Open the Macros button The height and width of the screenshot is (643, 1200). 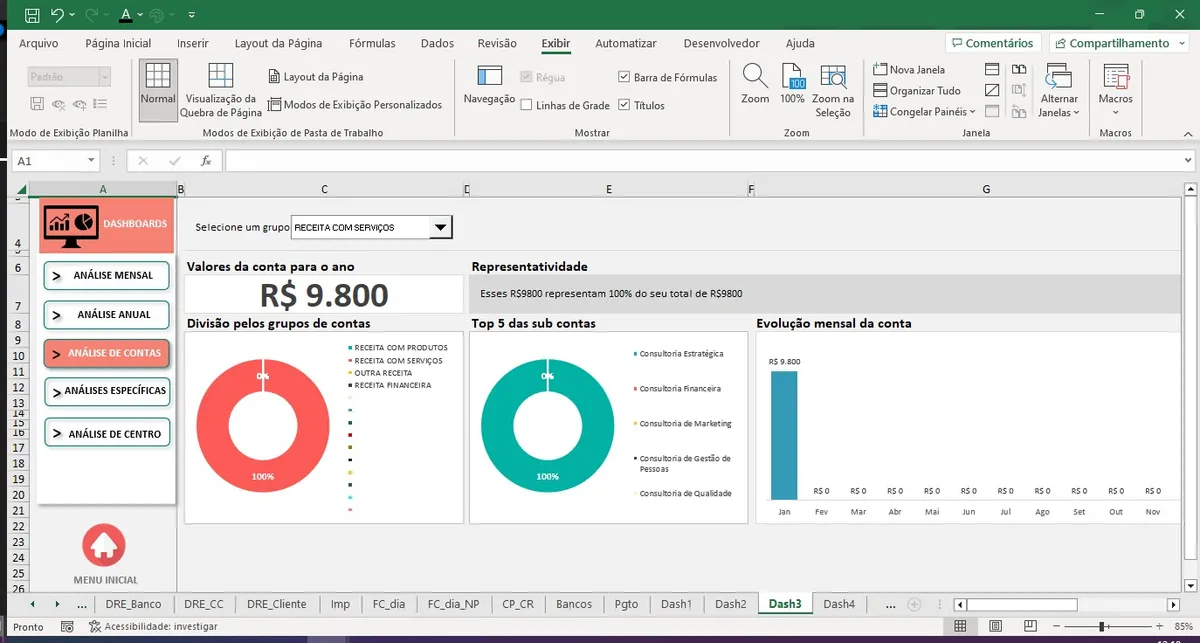pyautogui.click(x=1115, y=78)
